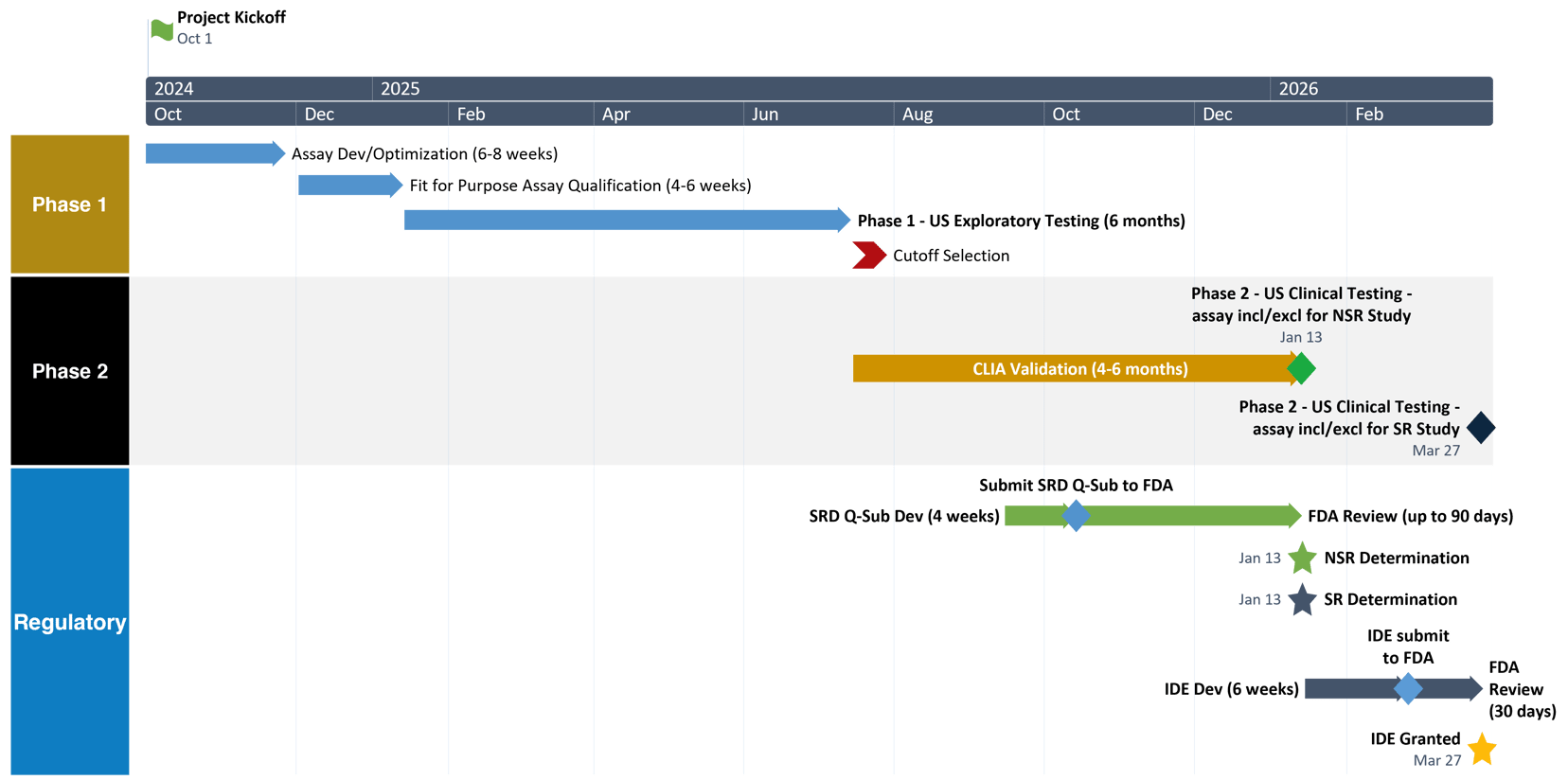Select the dark navy SR Study diamond
The image size is (1568, 780).
[x=1481, y=428]
